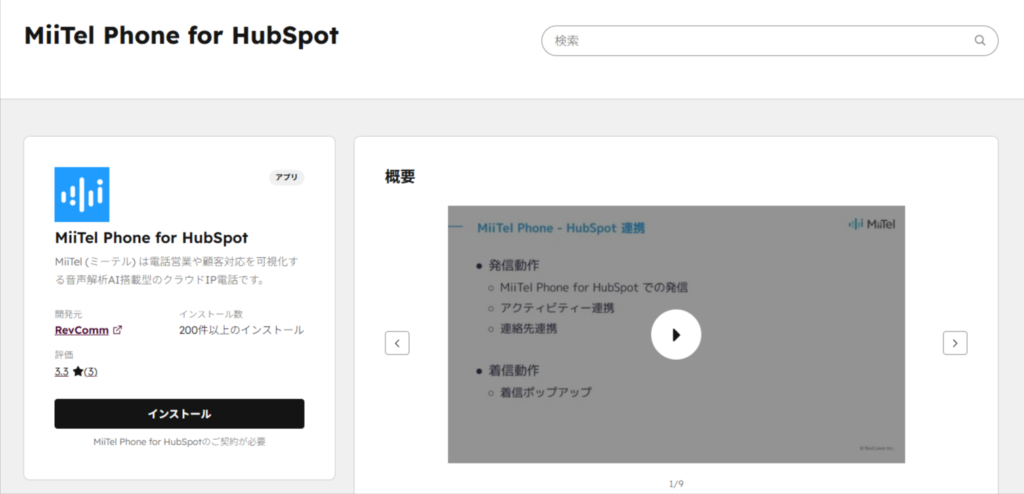Click the 着信ポップアップ line on the slide
1024x494 pixels.
point(546,393)
